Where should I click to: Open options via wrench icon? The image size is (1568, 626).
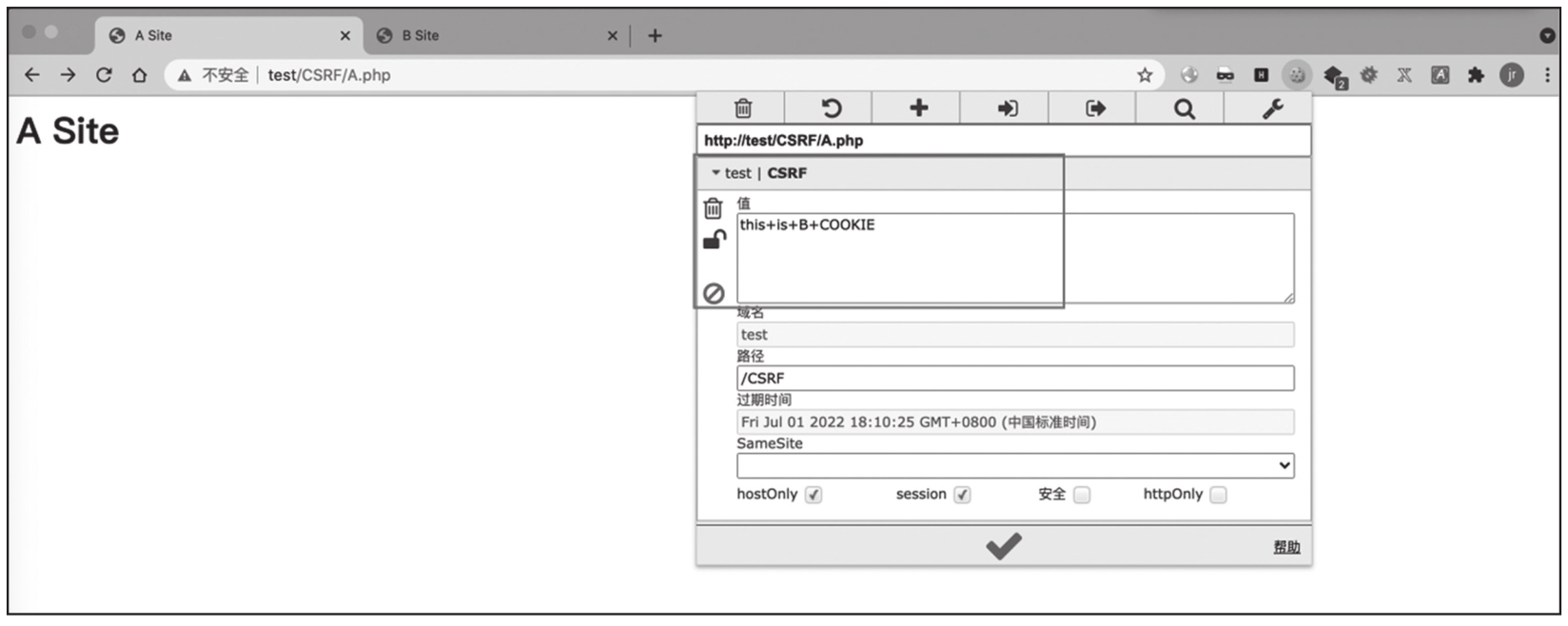tap(1272, 108)
